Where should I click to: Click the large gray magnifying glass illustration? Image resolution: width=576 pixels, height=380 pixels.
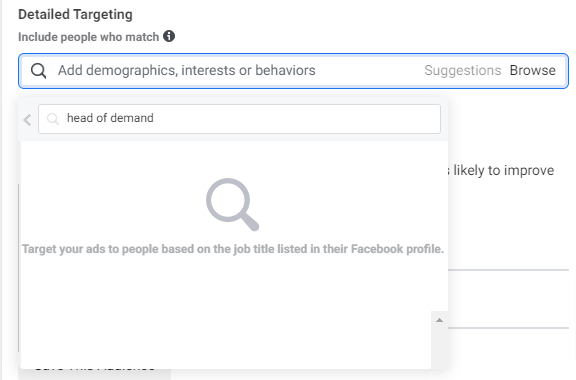point(233,204)
